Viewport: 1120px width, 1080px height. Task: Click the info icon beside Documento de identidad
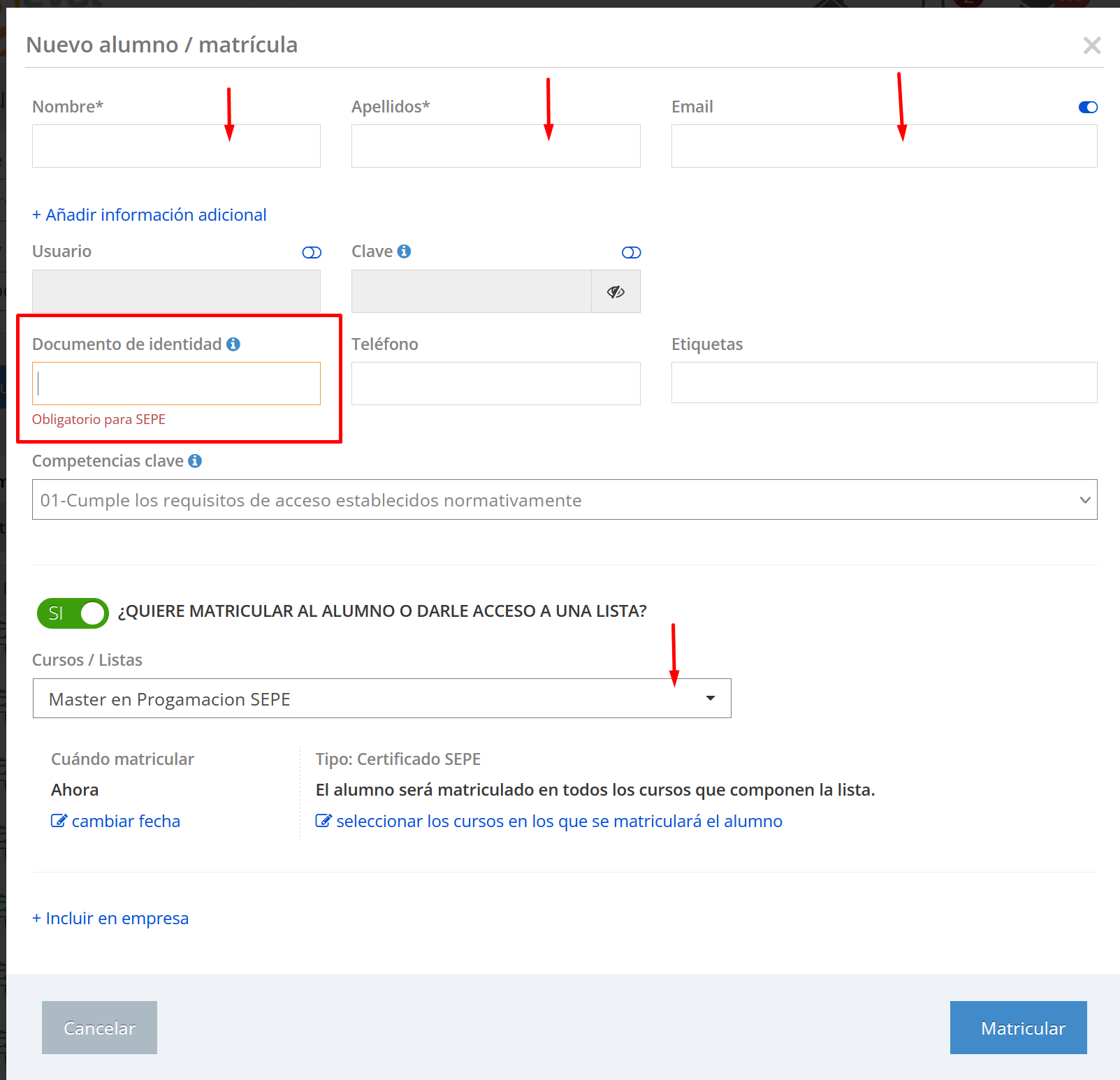[233, 344]
